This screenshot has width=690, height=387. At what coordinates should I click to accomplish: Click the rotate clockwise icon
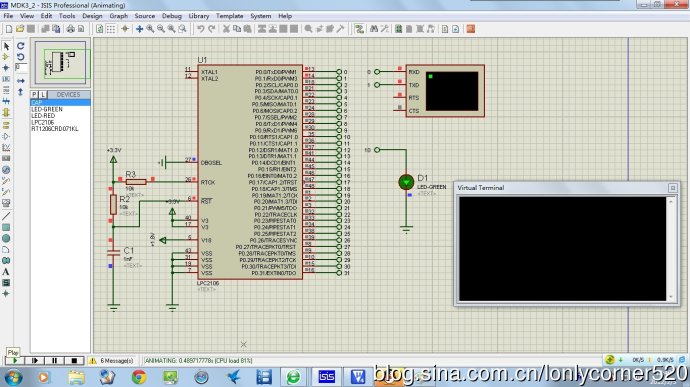tap(21, 46)
